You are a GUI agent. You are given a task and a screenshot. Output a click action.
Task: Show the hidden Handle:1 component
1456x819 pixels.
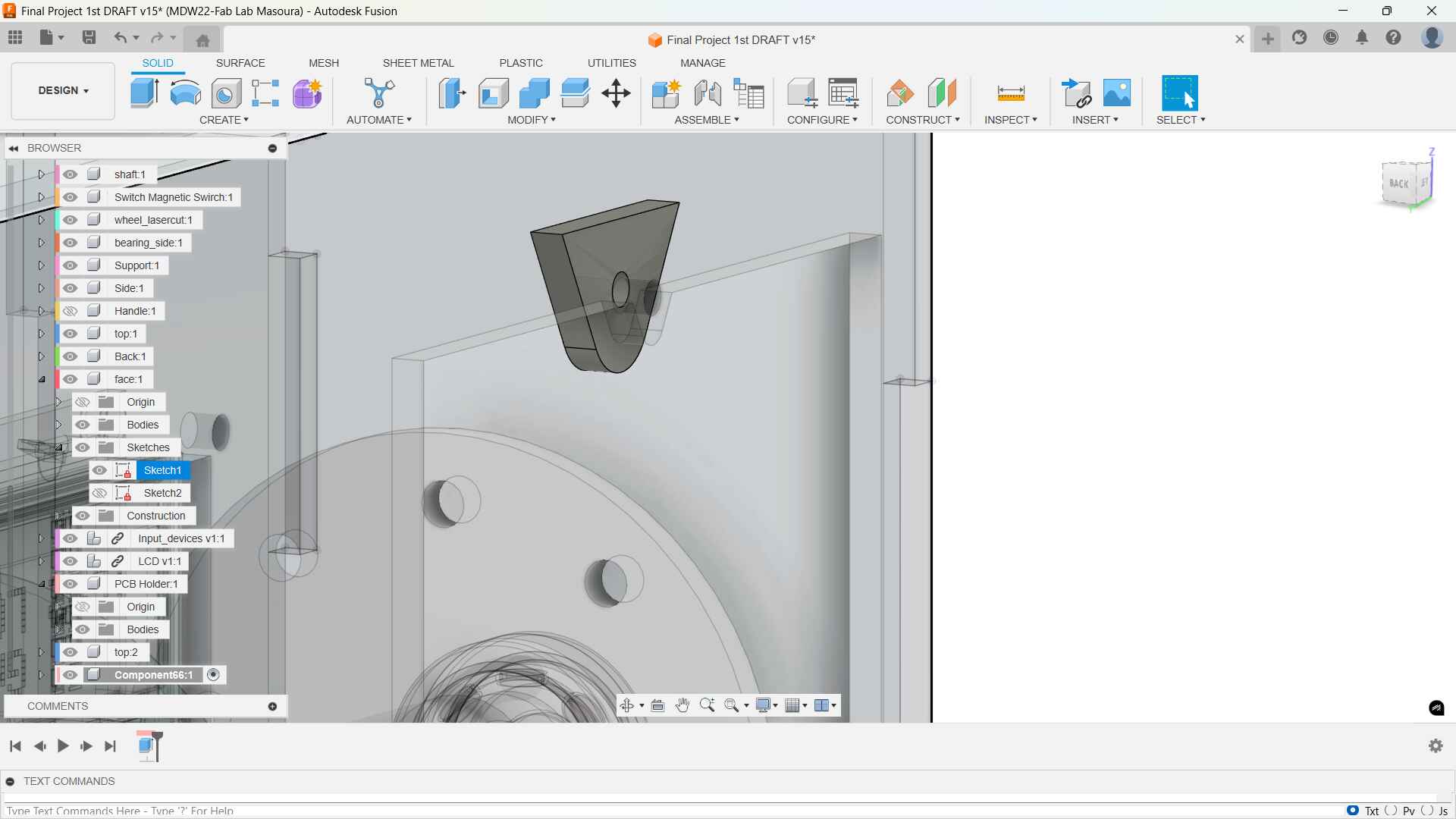tap(71, 311)
